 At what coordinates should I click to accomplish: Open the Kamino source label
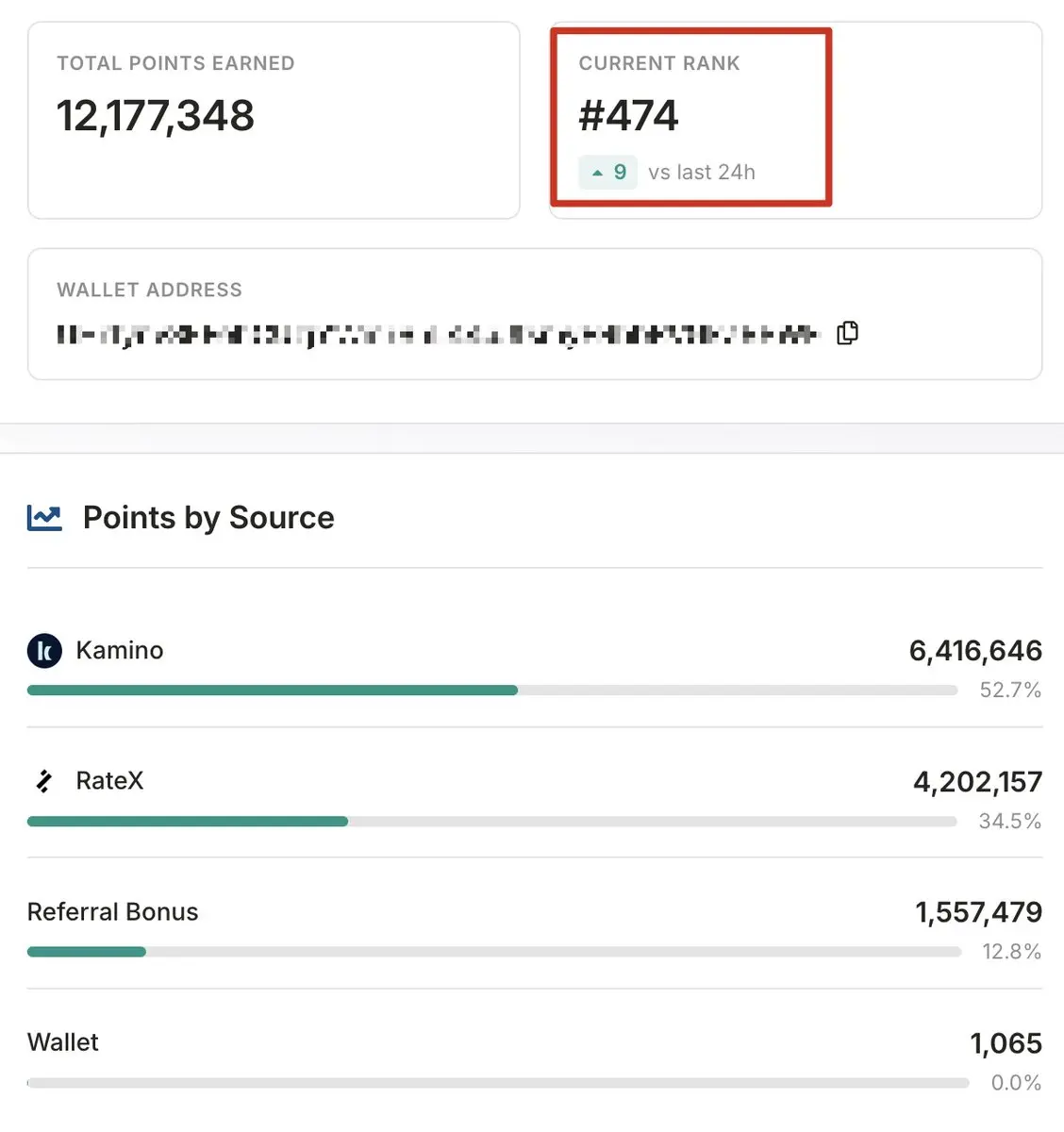(120, 651)
